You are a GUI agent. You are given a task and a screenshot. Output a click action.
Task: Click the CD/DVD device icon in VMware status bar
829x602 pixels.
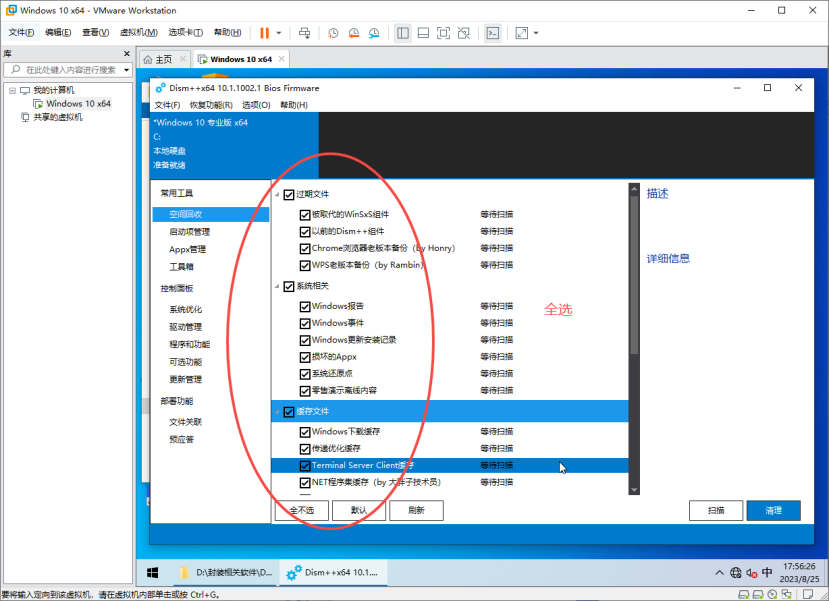[772, 595]
